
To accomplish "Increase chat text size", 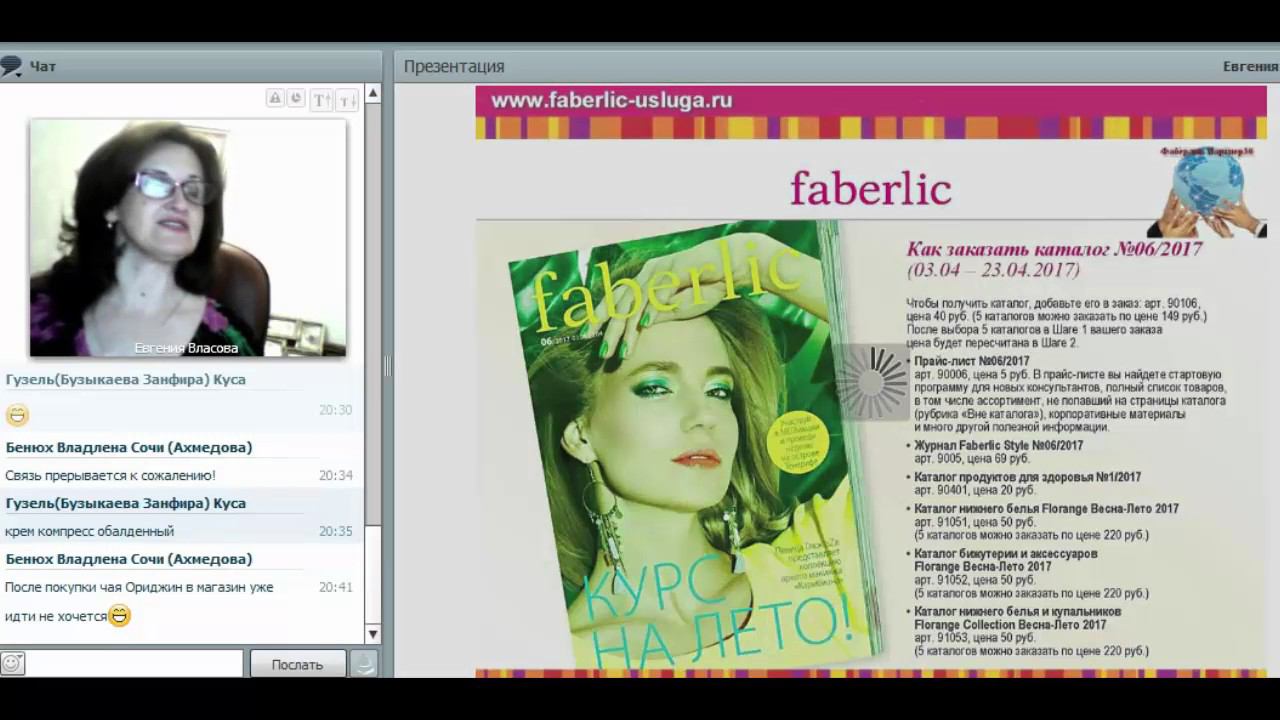I will [321, 99].
